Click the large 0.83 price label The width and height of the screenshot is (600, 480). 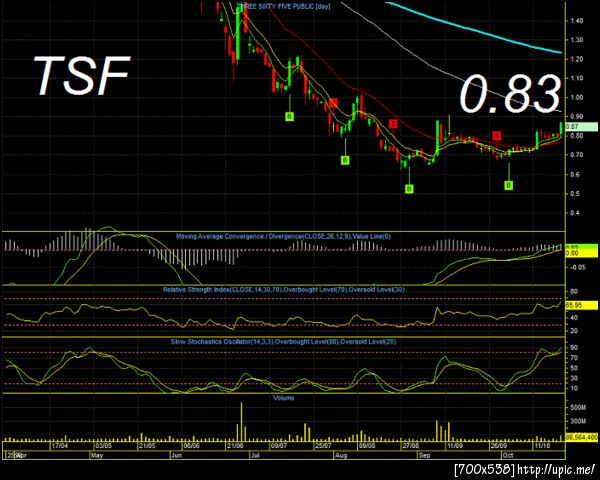pos(510,94)
